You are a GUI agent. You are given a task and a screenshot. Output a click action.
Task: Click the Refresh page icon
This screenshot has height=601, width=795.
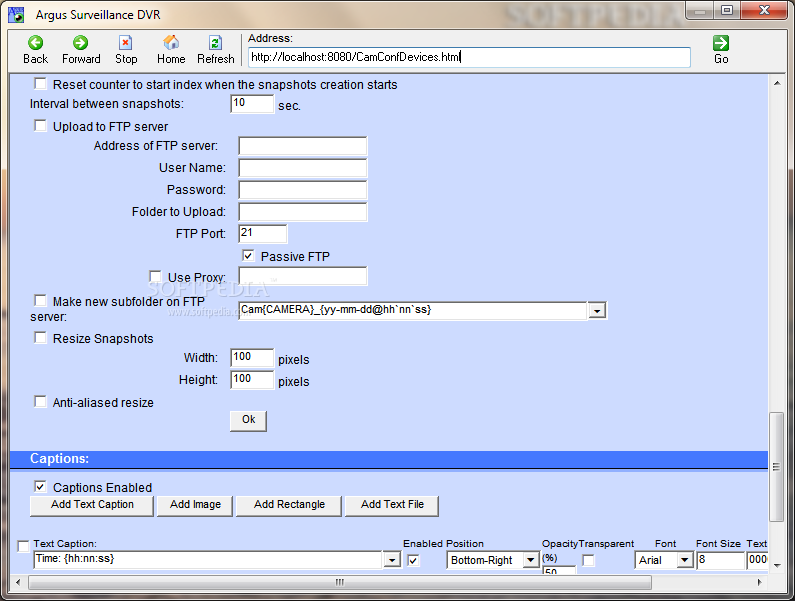215,43
